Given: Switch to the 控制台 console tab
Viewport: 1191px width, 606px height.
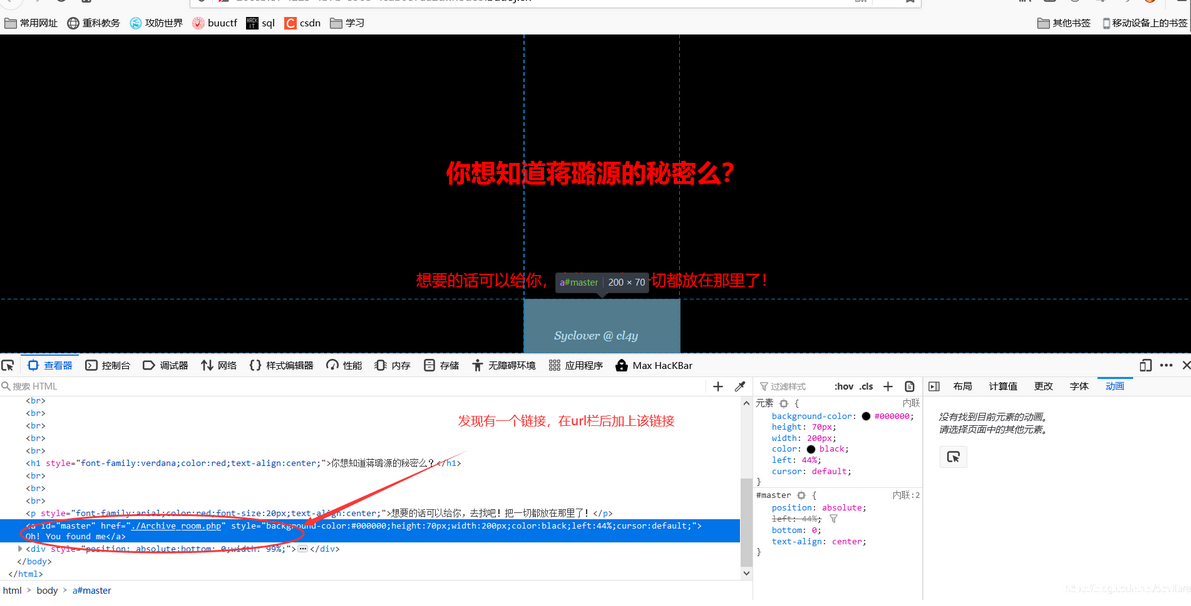Looking at the screenshot, I should [x=108, y=365].
